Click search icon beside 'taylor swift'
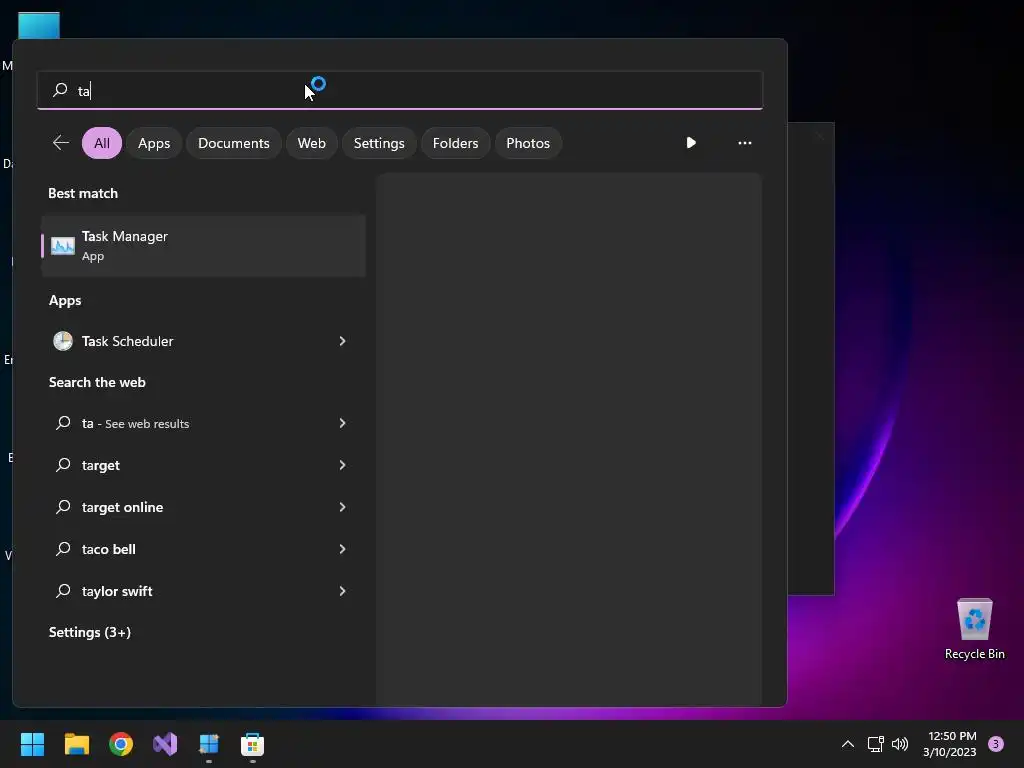 pyautogui.click(x=63, y=591)
